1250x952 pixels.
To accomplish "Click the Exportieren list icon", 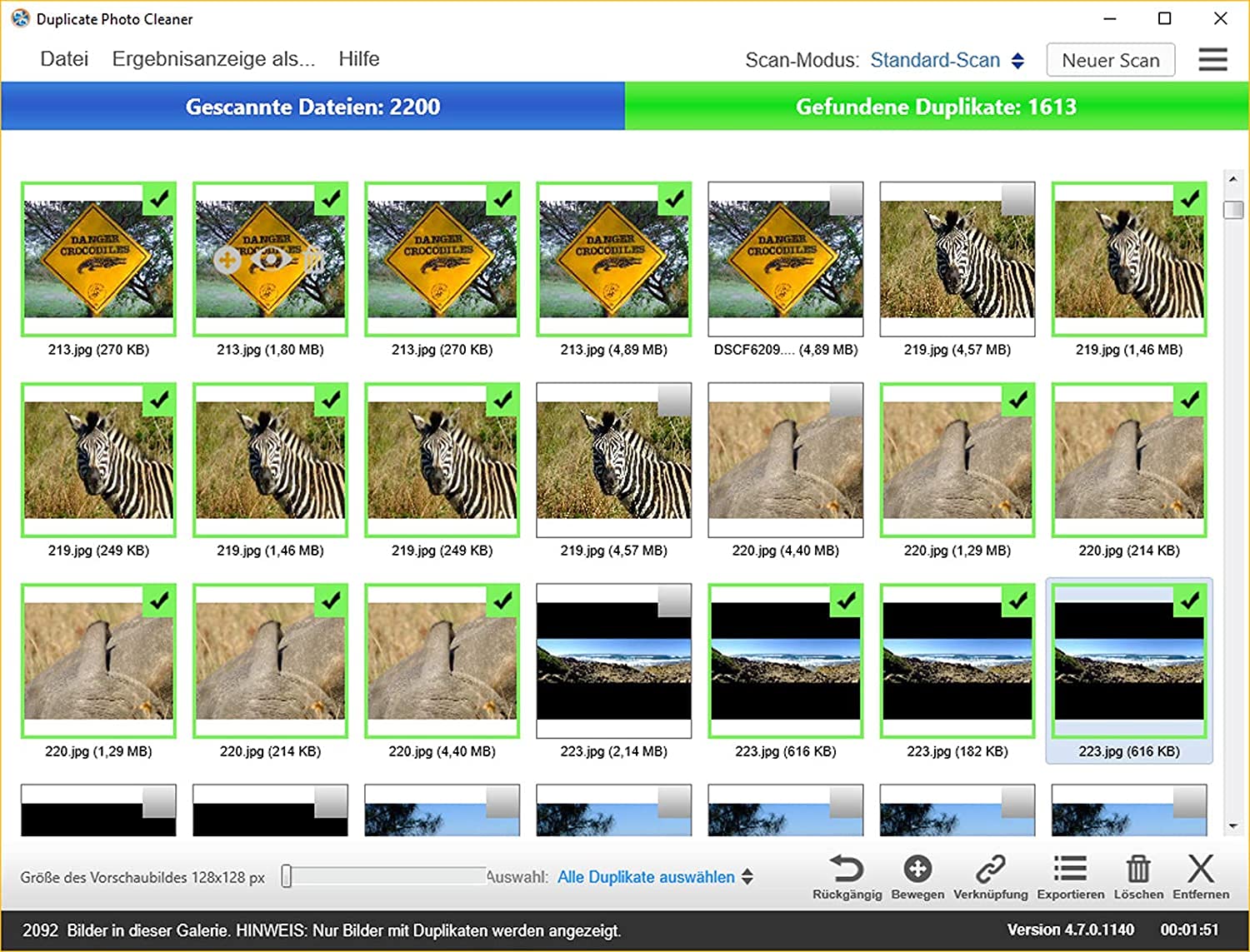I will coord(1070,869).
